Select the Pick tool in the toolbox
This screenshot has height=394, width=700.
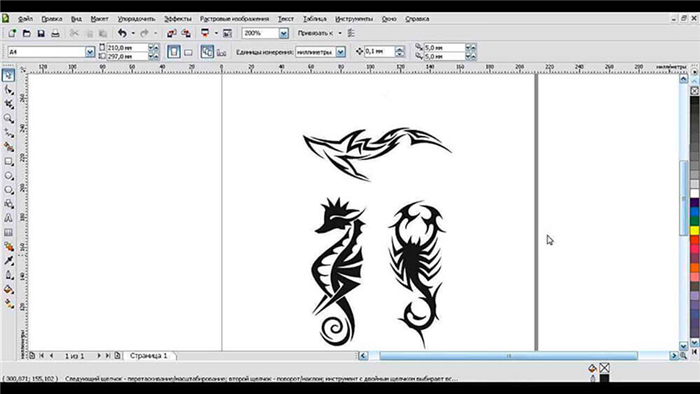coord(8,75)
